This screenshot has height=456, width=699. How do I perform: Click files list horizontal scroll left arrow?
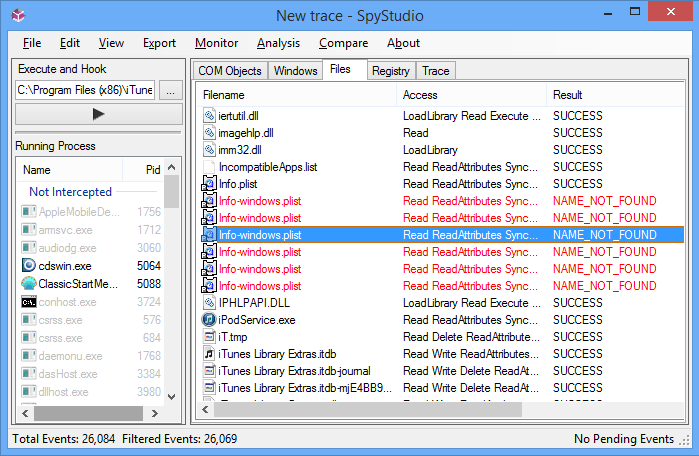pyautogui.click(x=205, y=409)
